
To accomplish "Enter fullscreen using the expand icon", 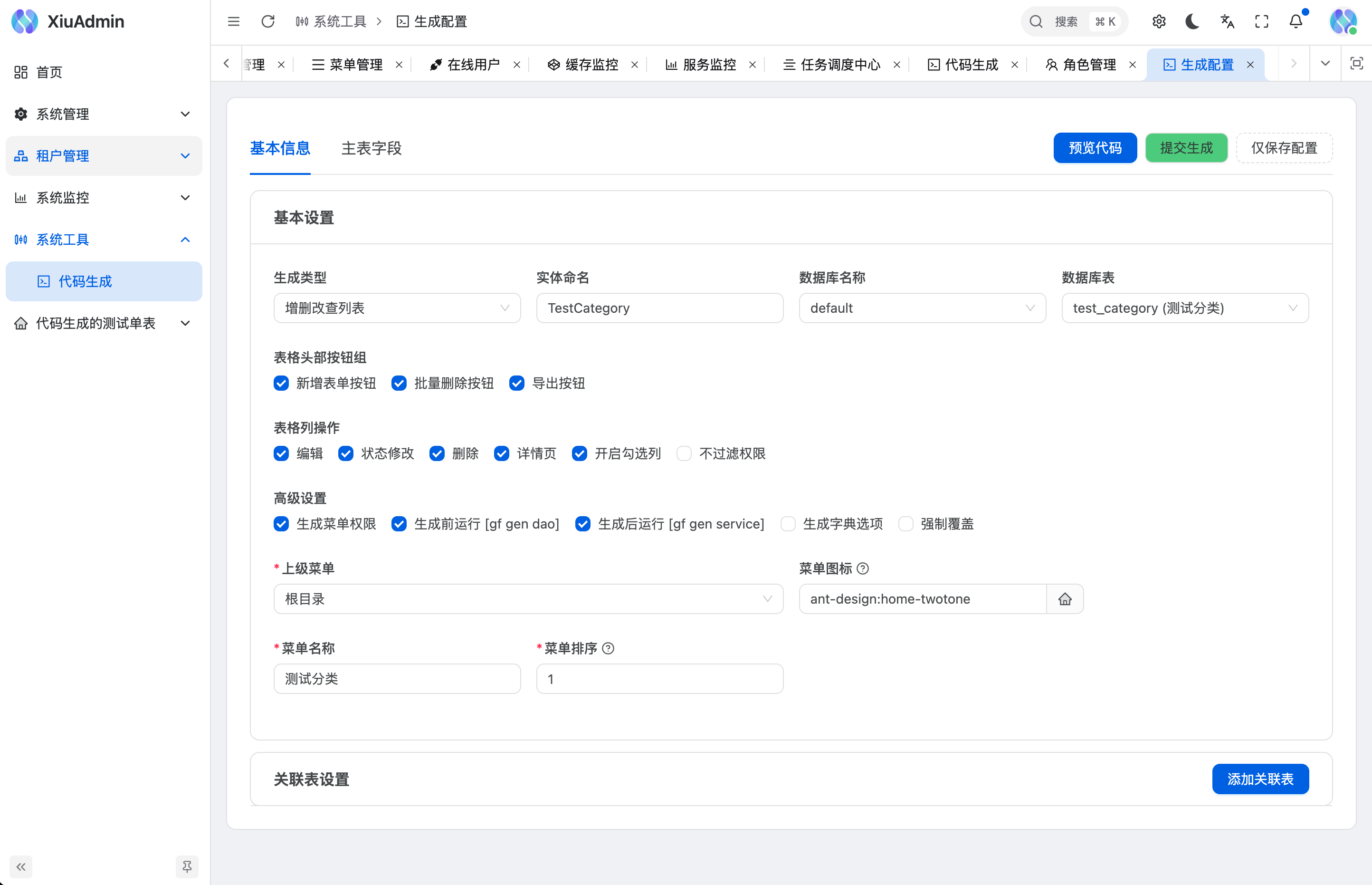I will (1261, 21).
